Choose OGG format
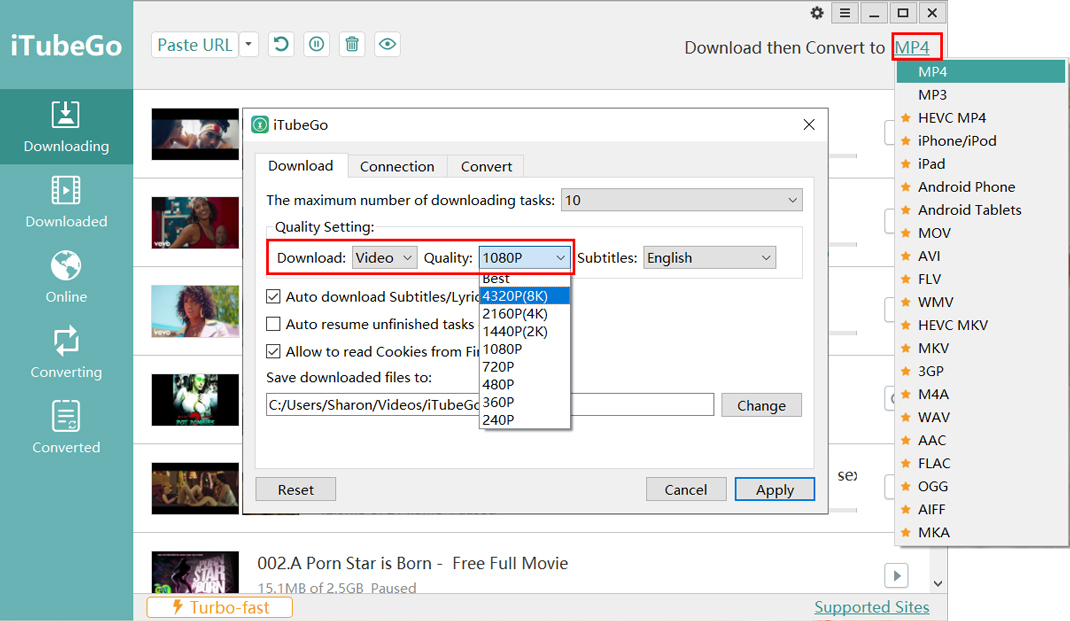 tap(981, 487)
